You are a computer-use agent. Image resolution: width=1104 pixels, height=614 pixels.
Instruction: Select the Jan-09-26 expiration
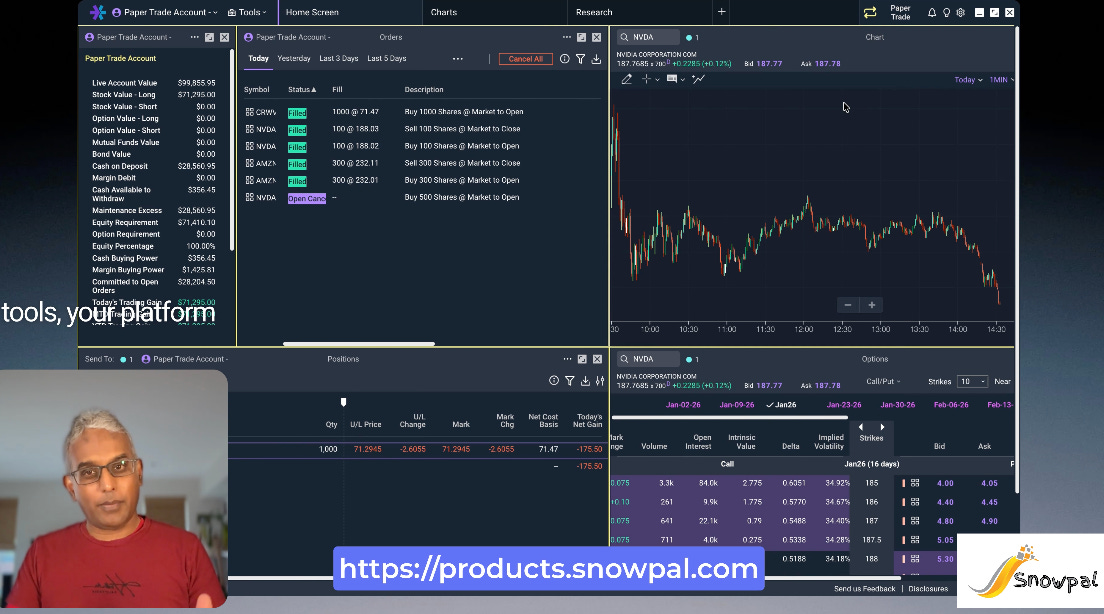pos(736,405)
